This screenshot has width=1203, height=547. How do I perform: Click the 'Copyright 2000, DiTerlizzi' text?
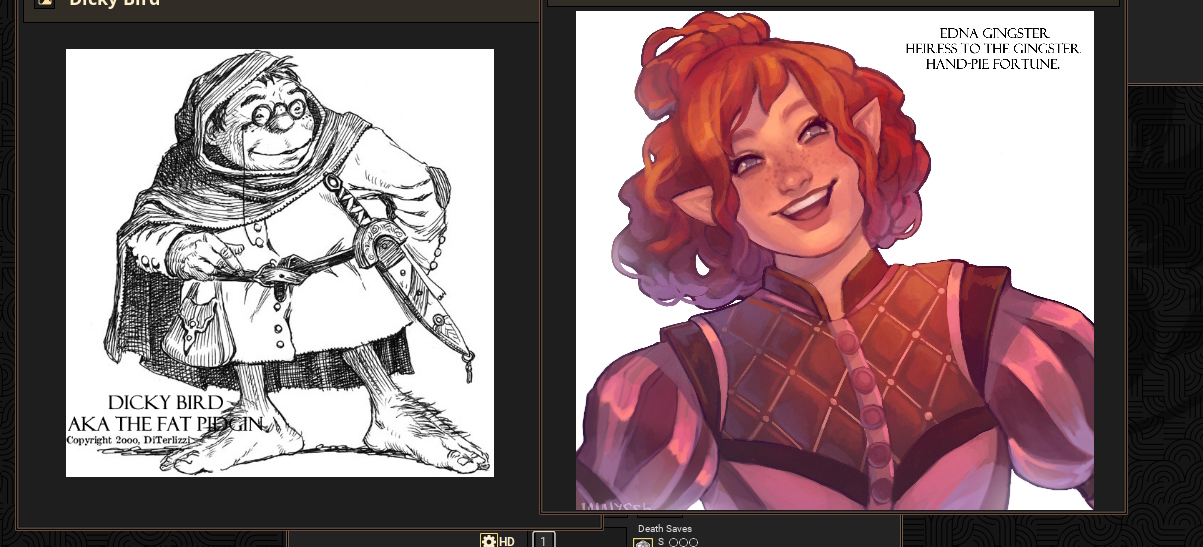tap(129, 440)
